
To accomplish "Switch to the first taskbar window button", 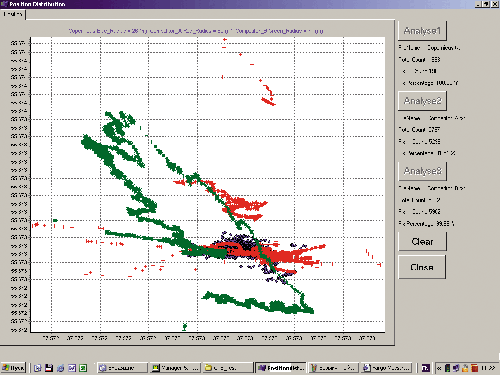I will coord(122,368).
